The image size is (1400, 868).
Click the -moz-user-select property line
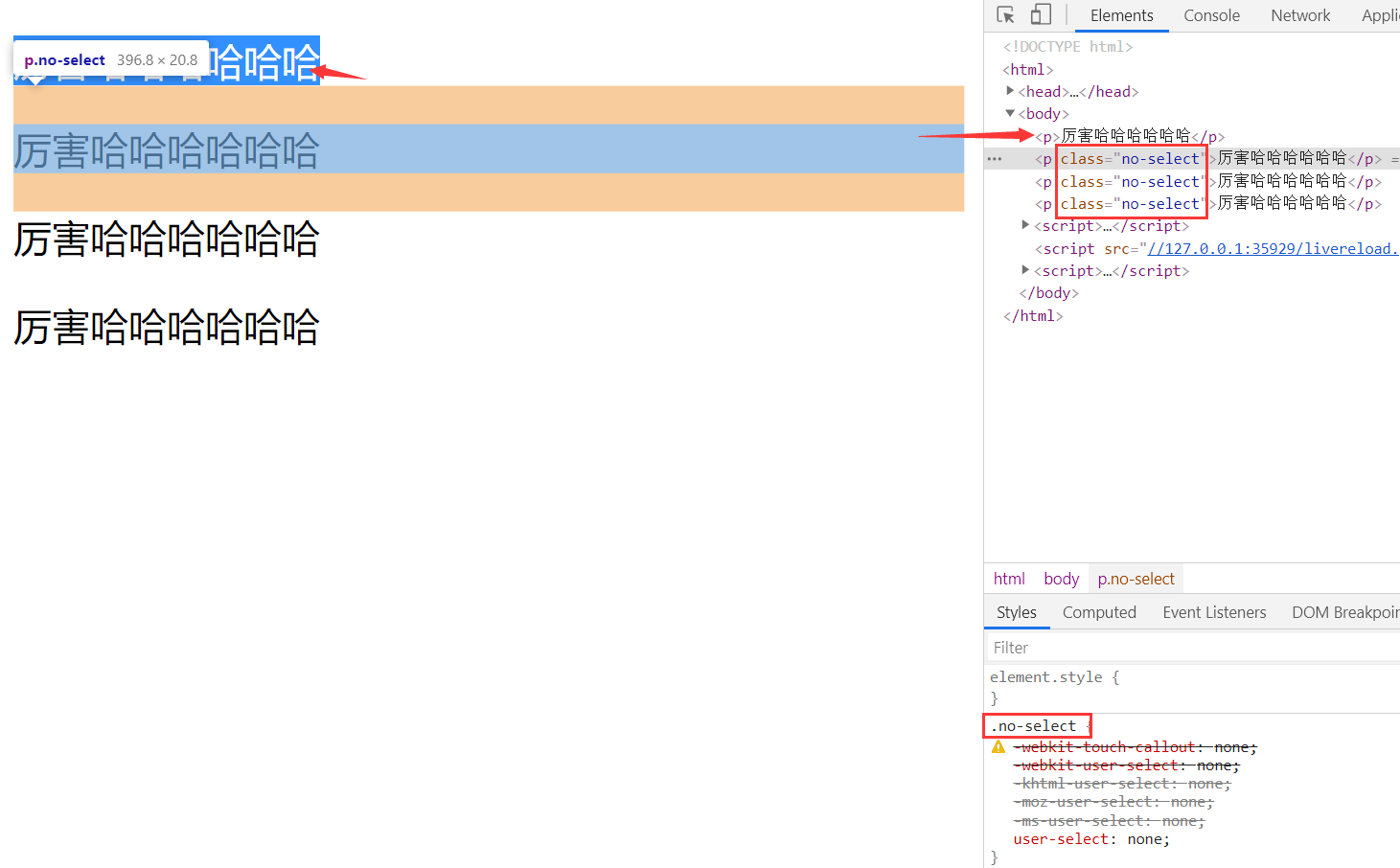click(1114, 802)
